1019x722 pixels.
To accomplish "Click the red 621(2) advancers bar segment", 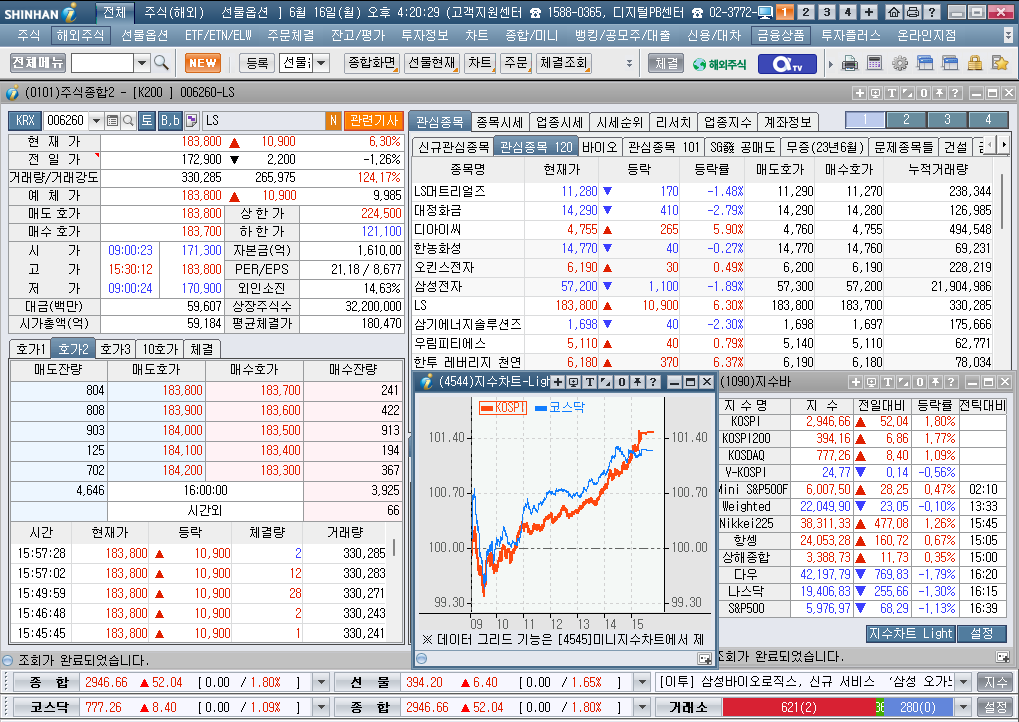I will [799, 707].
